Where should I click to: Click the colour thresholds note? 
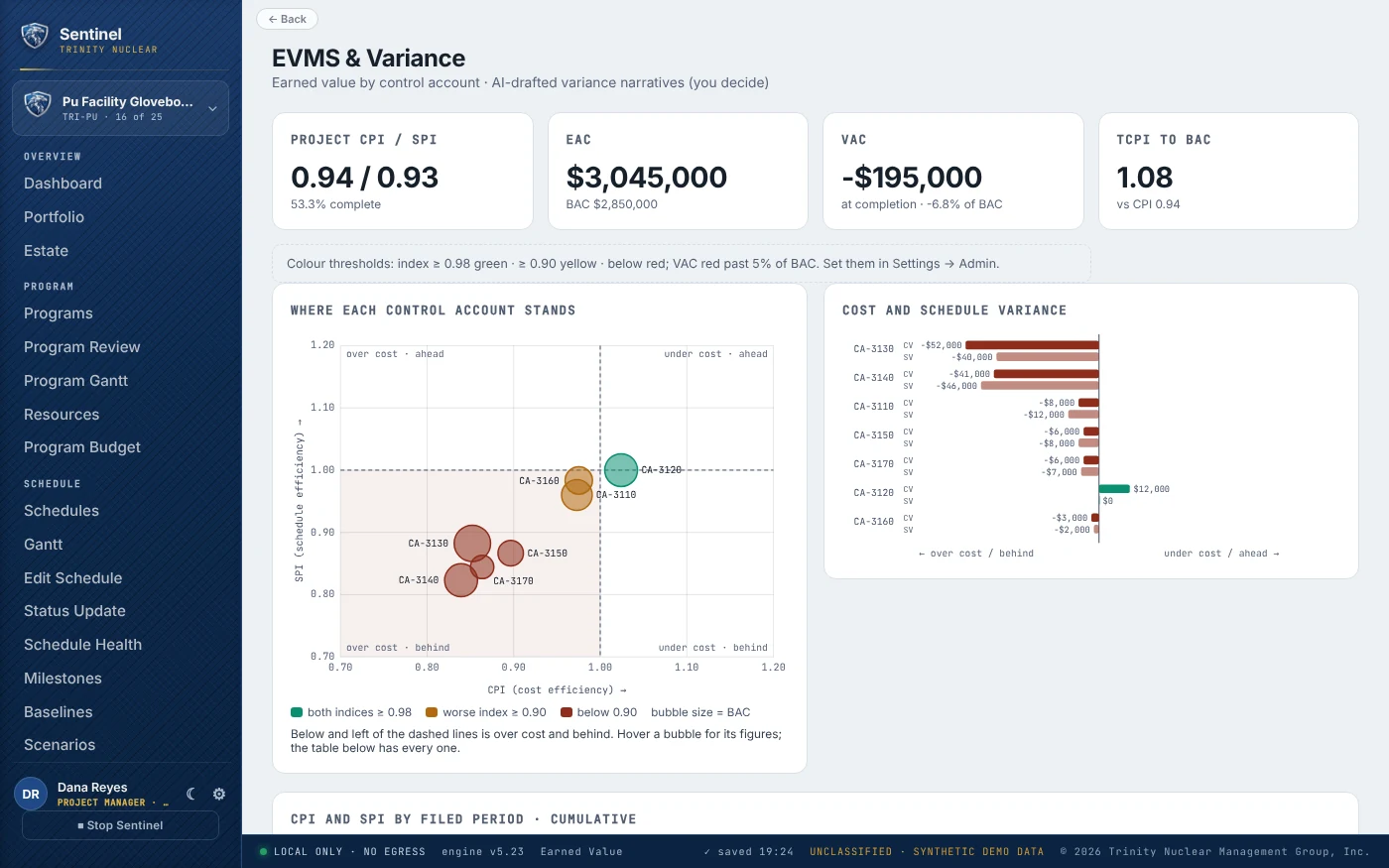click(681, 264)
